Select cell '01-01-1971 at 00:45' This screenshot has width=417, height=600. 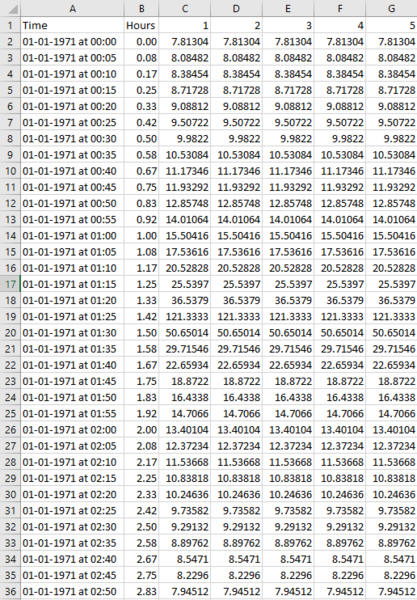(x=72, y=187)
